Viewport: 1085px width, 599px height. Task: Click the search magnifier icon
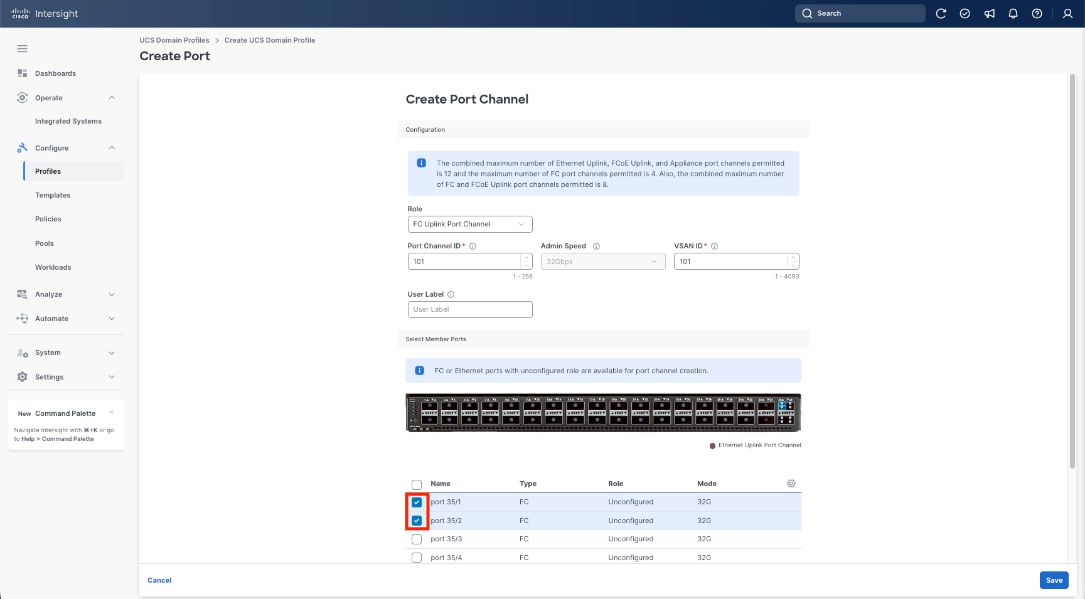click(807, 13)
